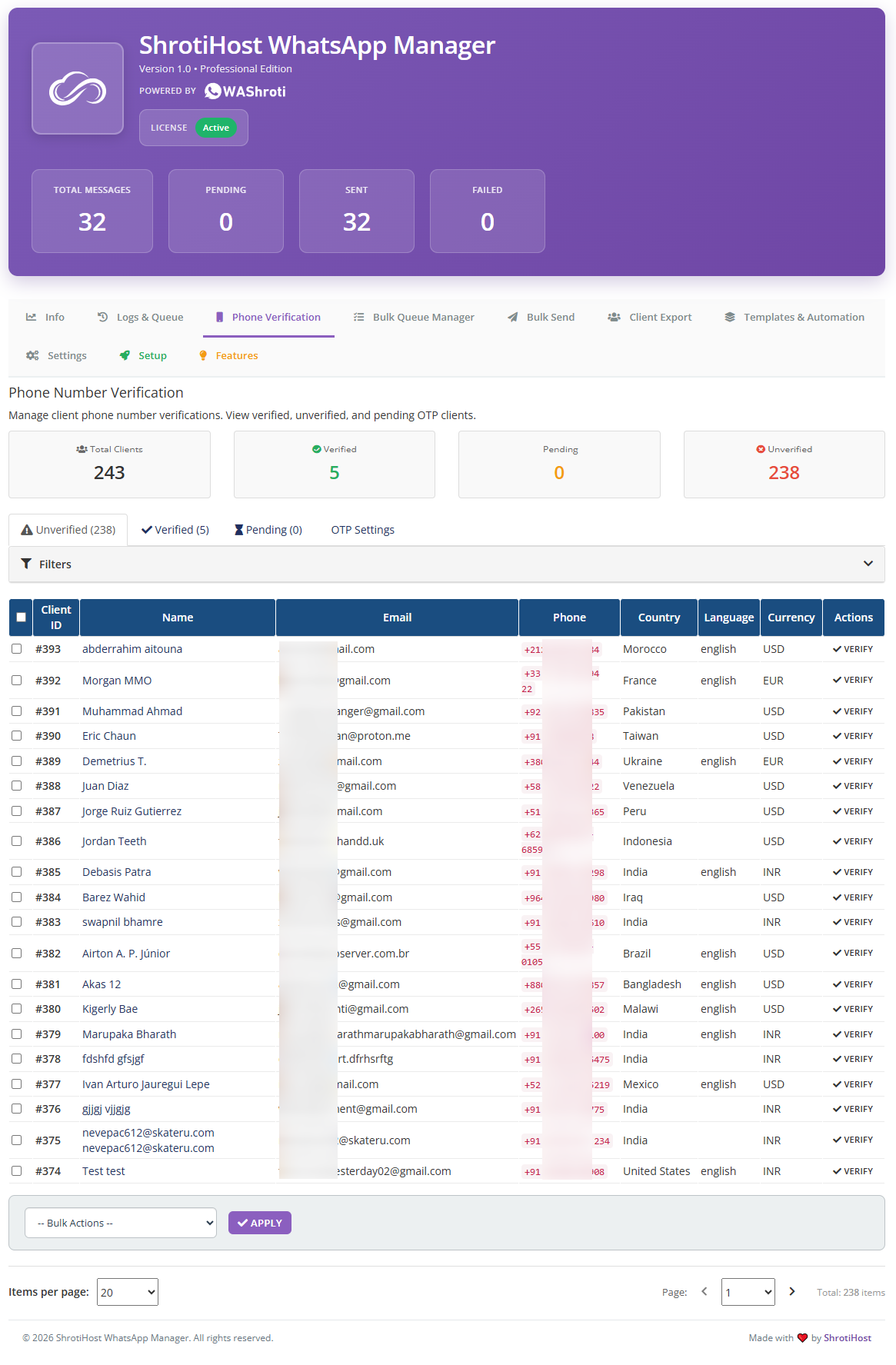896x1365 pixels.
Task: Click the Bulk Send paper plane icon
Action: pyautogui.click(x=512, y=317)
